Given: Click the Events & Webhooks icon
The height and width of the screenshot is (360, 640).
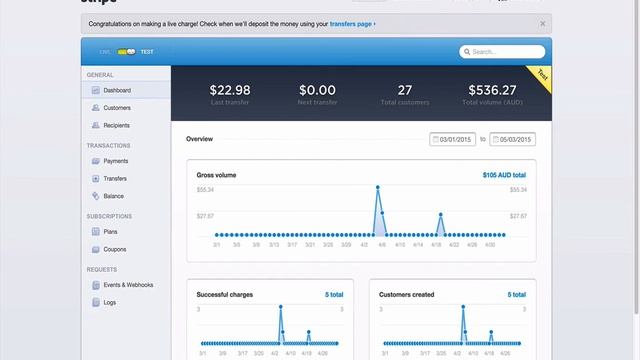Looking at the screenshot, I should [x=96, y=285].
